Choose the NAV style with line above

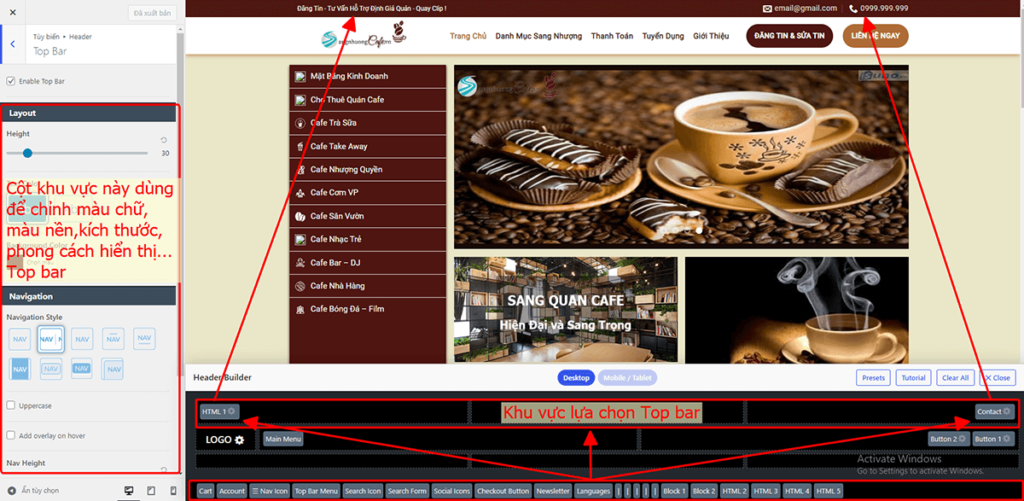[x=113, y=339]
